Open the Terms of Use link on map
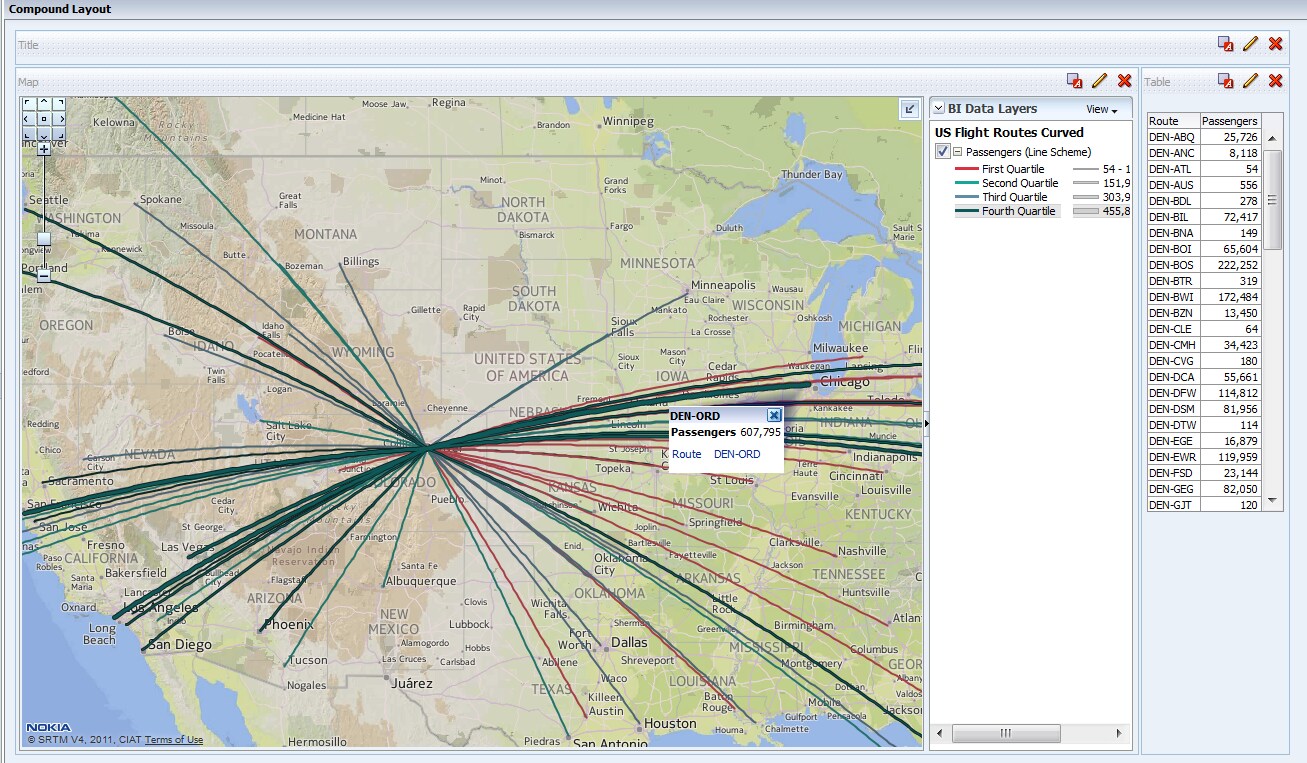Image resolution: width=1307 pixels, height=763 pixels. pos(174,740)
